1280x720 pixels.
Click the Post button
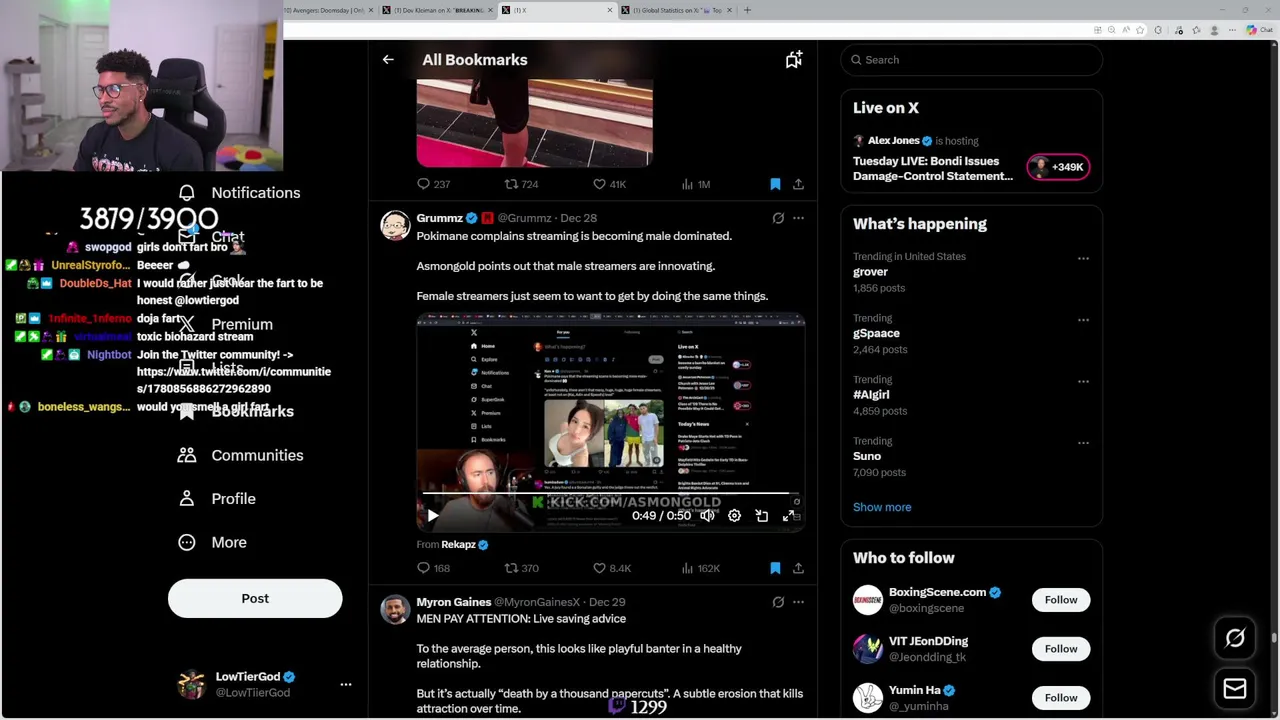click(255, 598)
